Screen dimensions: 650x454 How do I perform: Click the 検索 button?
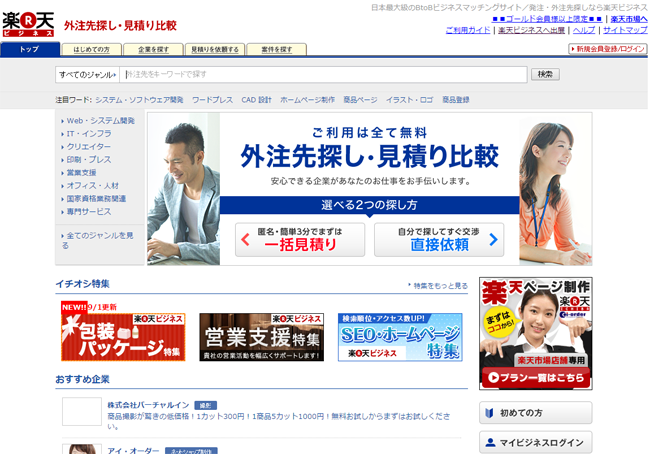point(545,74)
